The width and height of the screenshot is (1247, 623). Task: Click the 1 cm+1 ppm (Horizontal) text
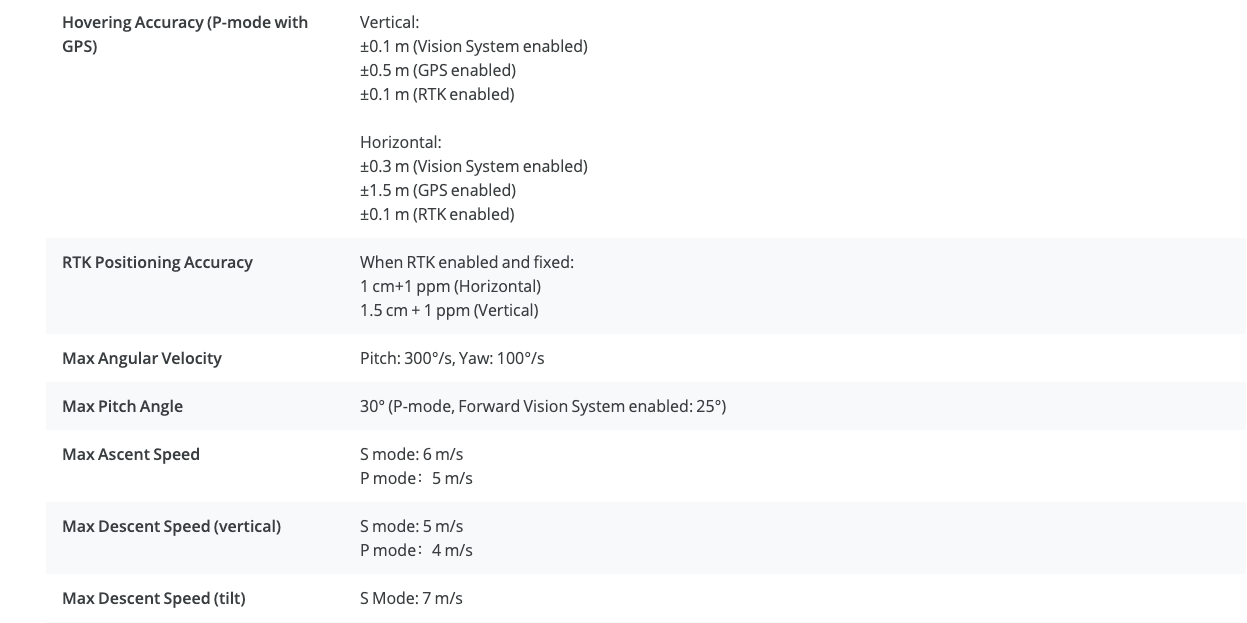tap(450, 286)
